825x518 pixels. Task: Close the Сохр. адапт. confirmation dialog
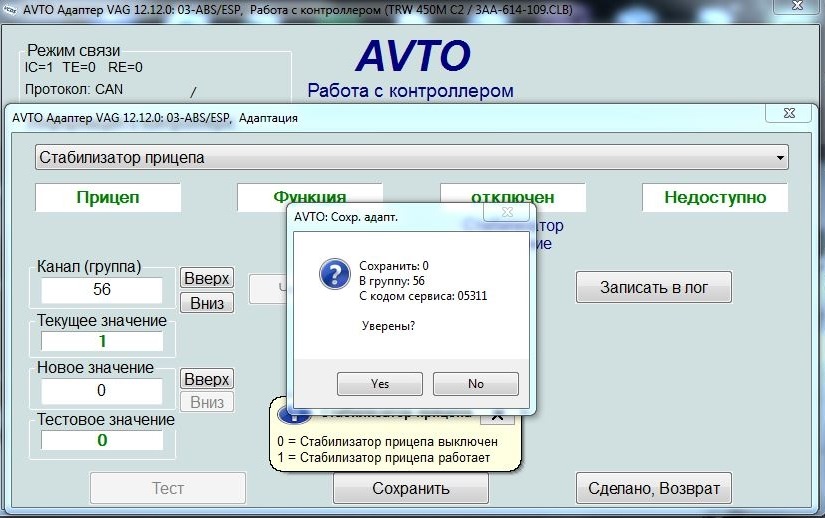(506, 212)
